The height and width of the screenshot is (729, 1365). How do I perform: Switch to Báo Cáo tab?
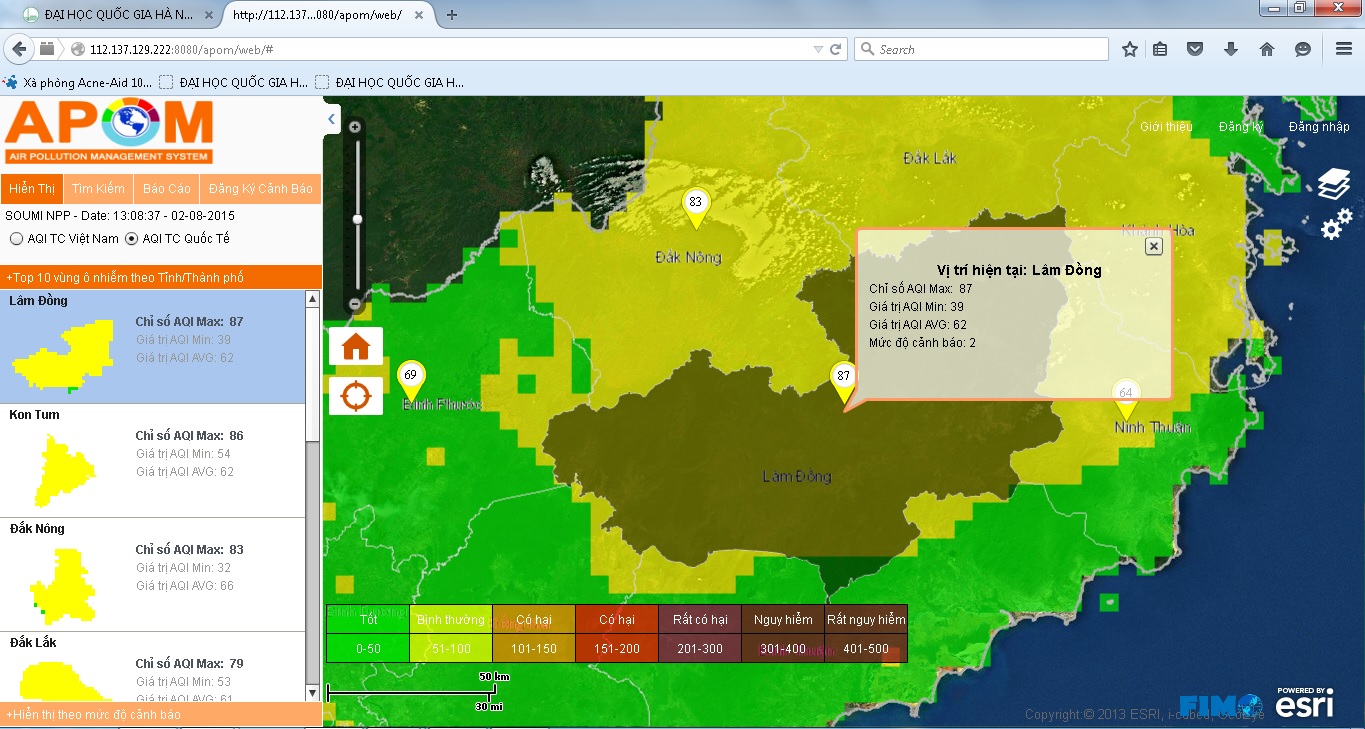point(166,189)
